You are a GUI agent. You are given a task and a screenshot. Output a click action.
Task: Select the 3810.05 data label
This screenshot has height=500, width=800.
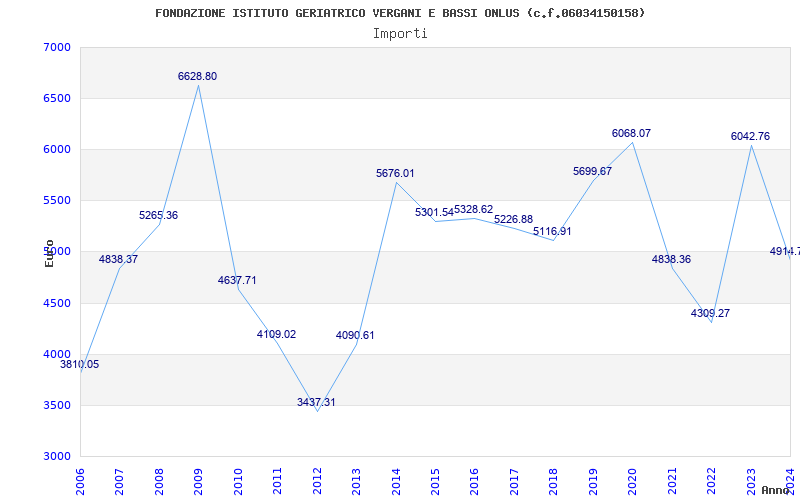tap(80, 364)
